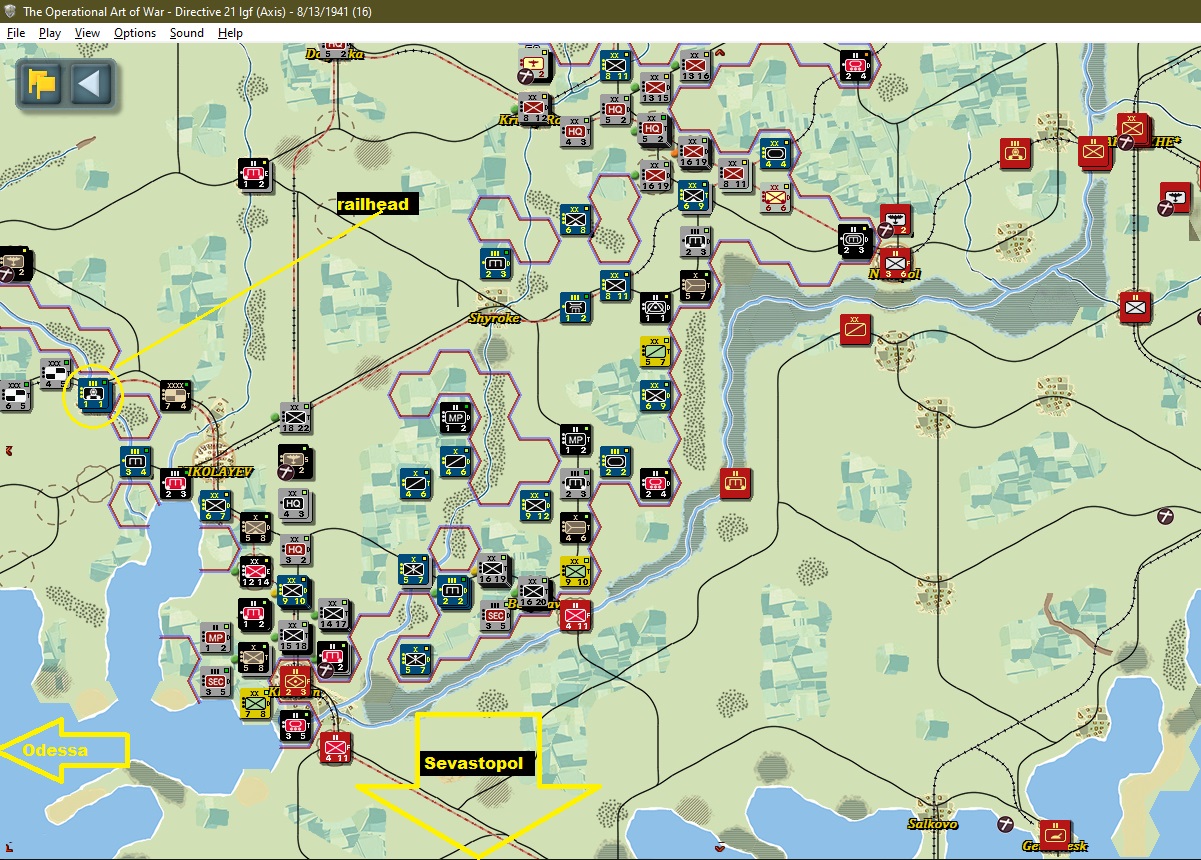Image resolution: width=1201 pixels, height=860 pixels.
Task: Select the blue infantry division 9-12
Action: point(535,506)
